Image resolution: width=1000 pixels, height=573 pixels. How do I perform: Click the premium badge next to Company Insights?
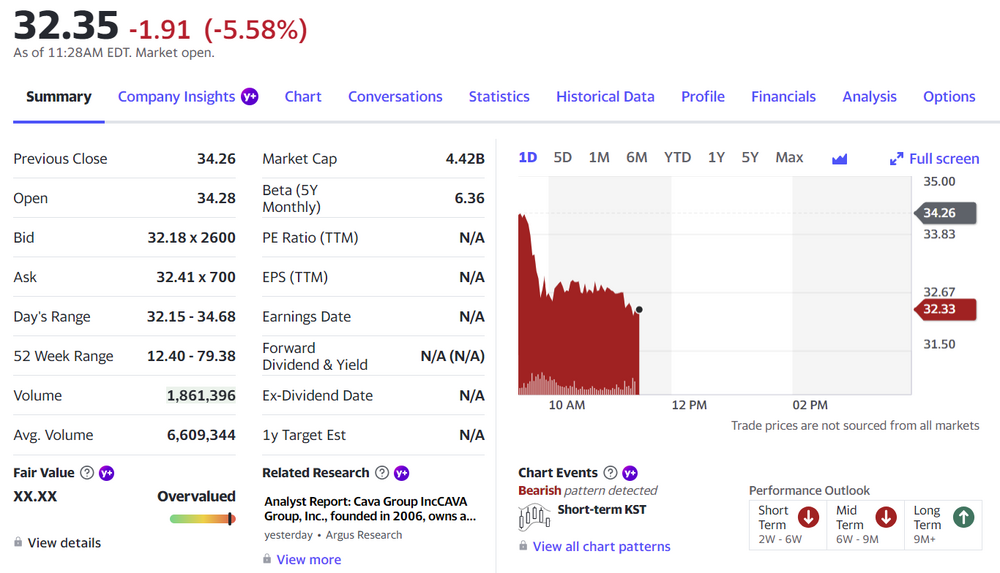click(250, 97)
